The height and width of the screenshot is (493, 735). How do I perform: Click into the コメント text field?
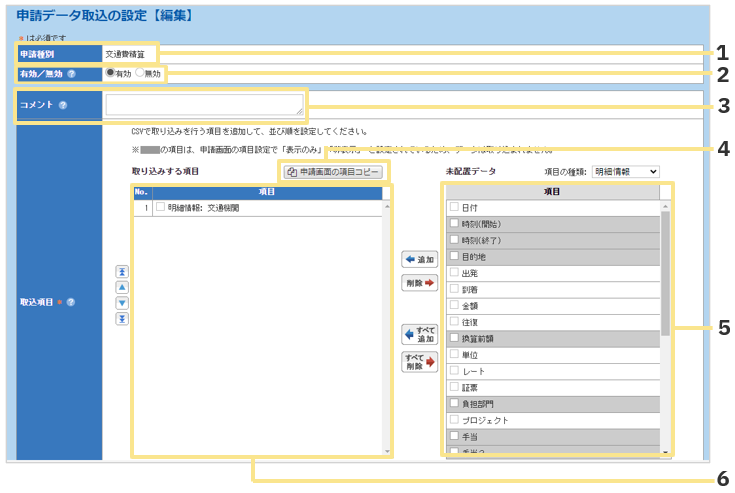pyautogui.click(x=204, y=105)
